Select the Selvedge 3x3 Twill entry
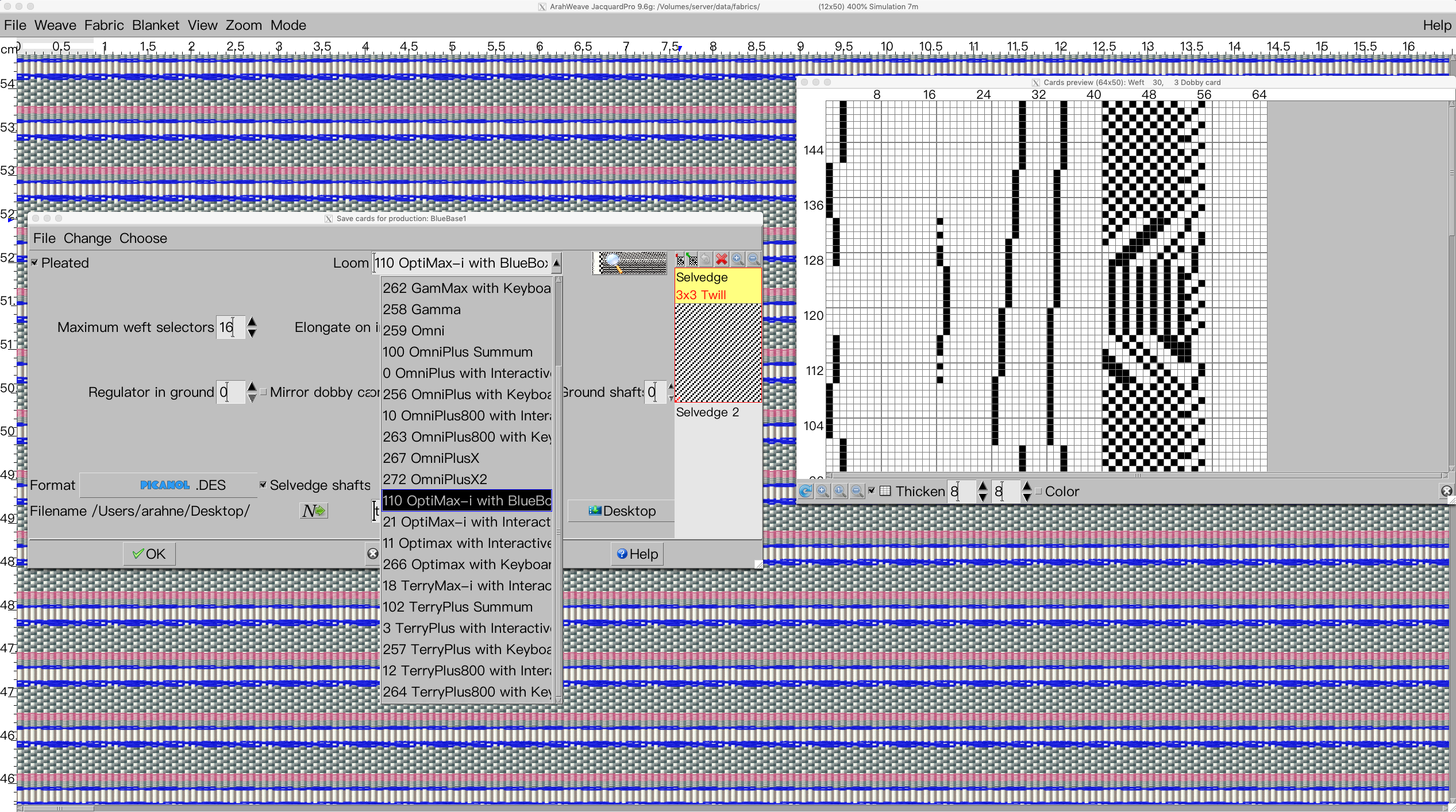Viewport: 1456px width, 812px height. point(718,286)
